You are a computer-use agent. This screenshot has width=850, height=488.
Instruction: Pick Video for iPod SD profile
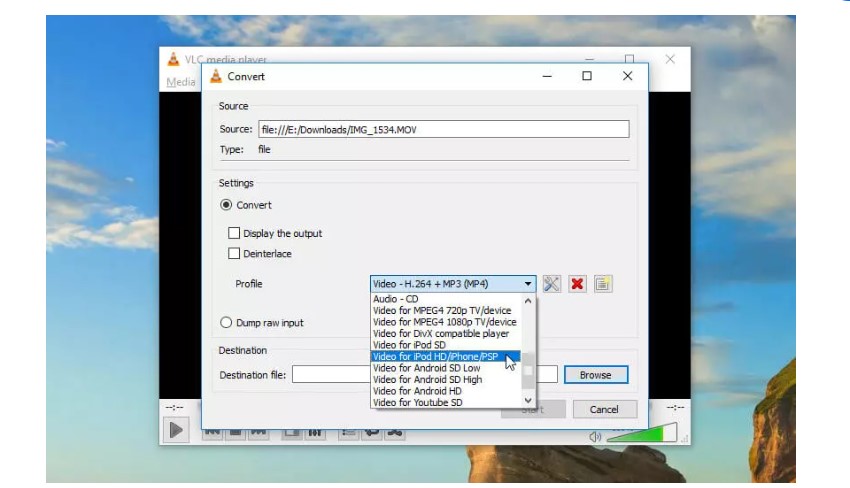[x=446, y=345]
